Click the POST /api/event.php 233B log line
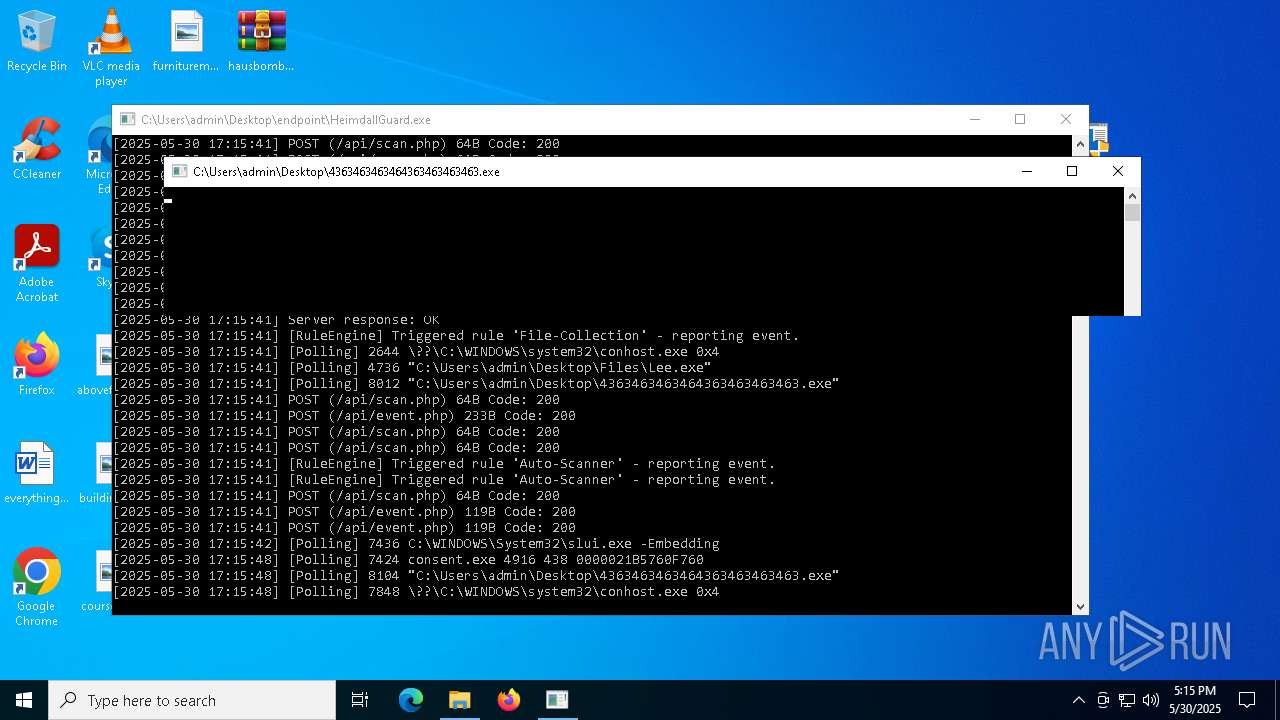This screenshot has width=1280, height=720. click(x=344, y=416)
